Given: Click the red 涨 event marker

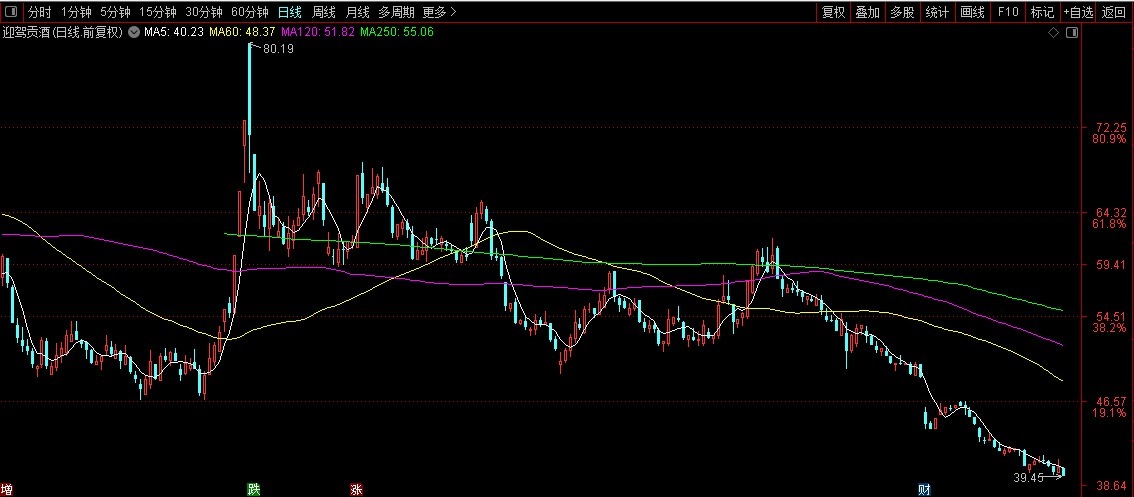Looking at the screenshot, I should [356, 489].
